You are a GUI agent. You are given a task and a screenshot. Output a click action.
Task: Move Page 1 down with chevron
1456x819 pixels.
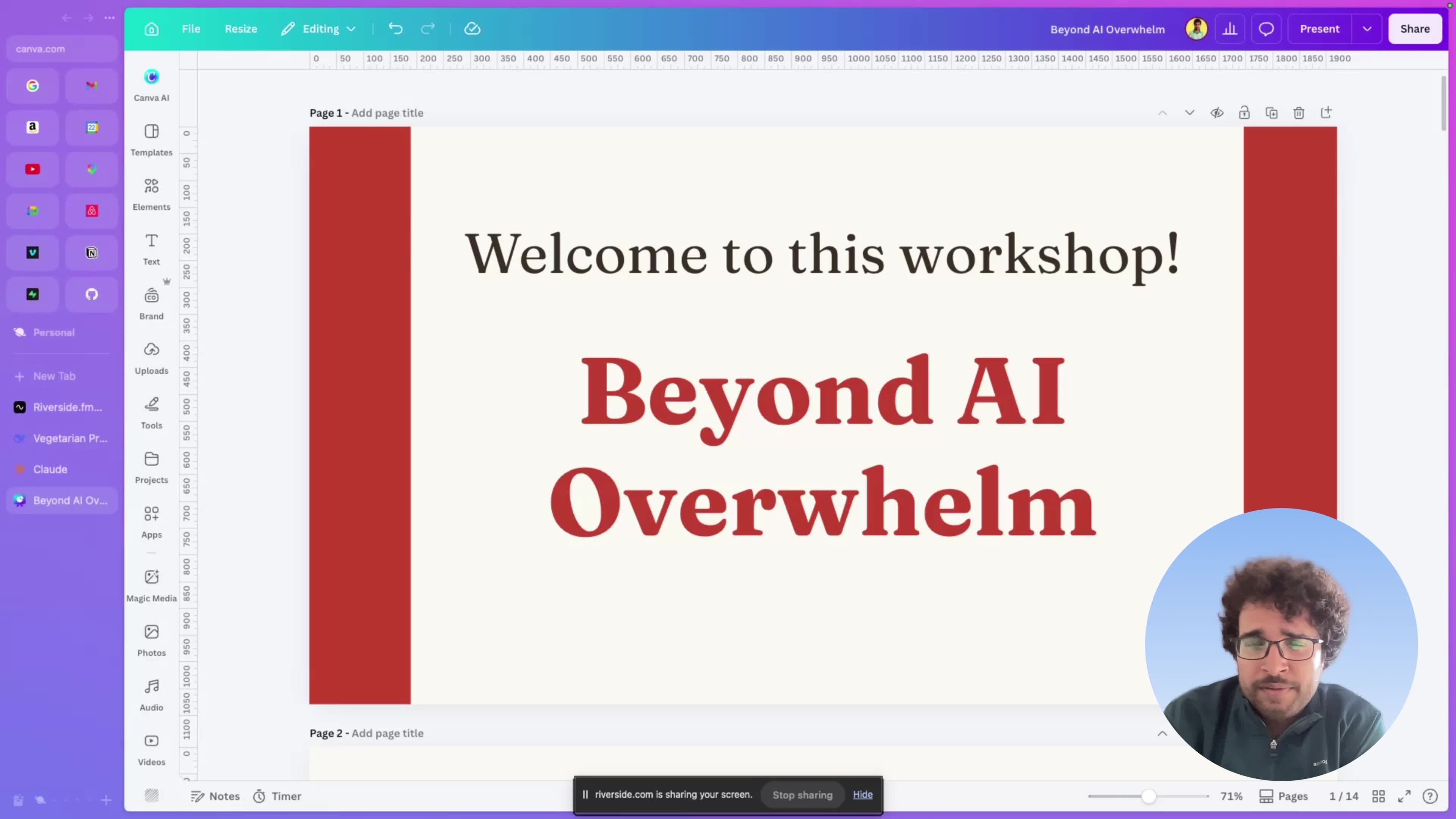[1190, 113]
